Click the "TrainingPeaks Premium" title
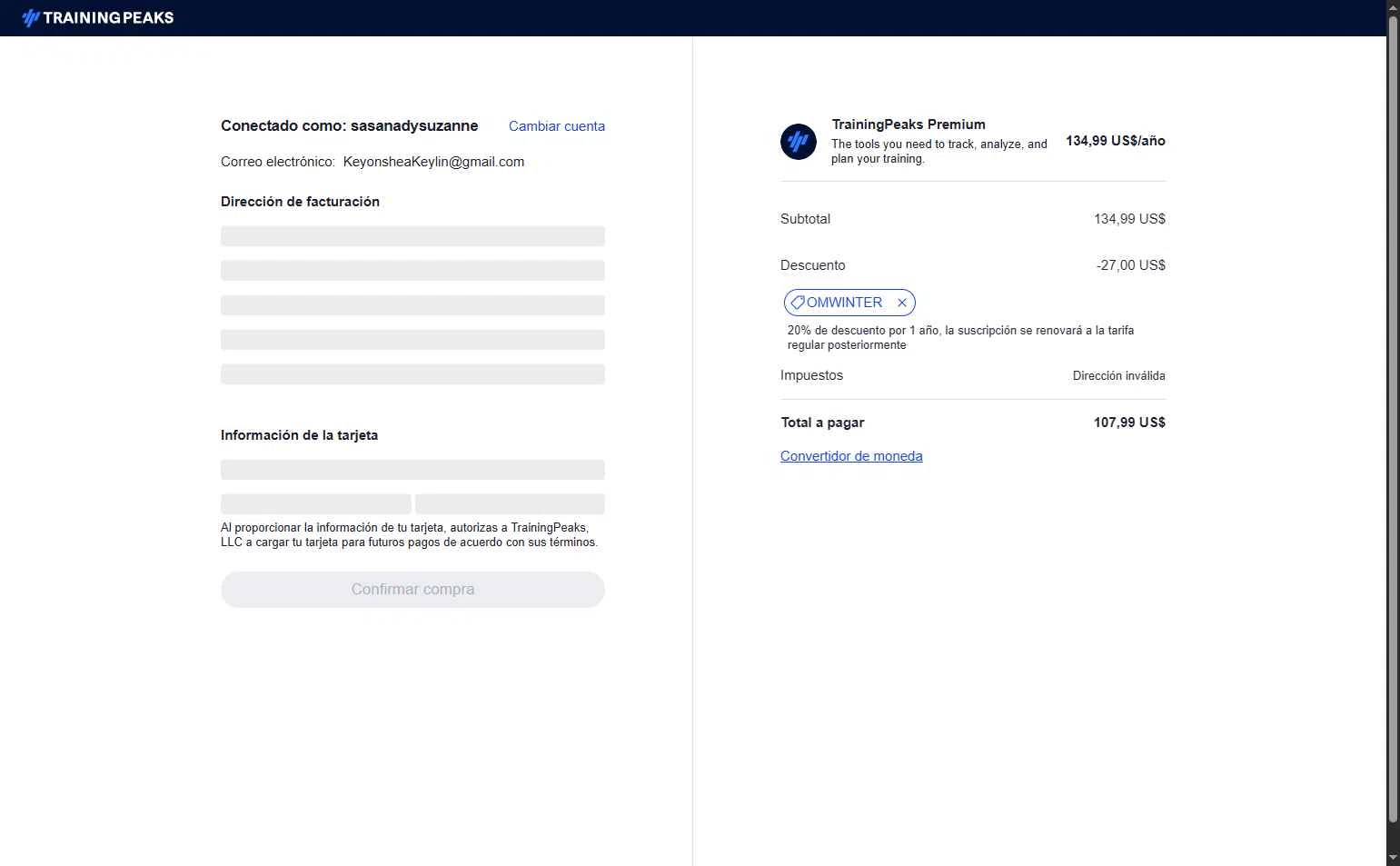The image size is (1400, 866). (x=909, y=124)
